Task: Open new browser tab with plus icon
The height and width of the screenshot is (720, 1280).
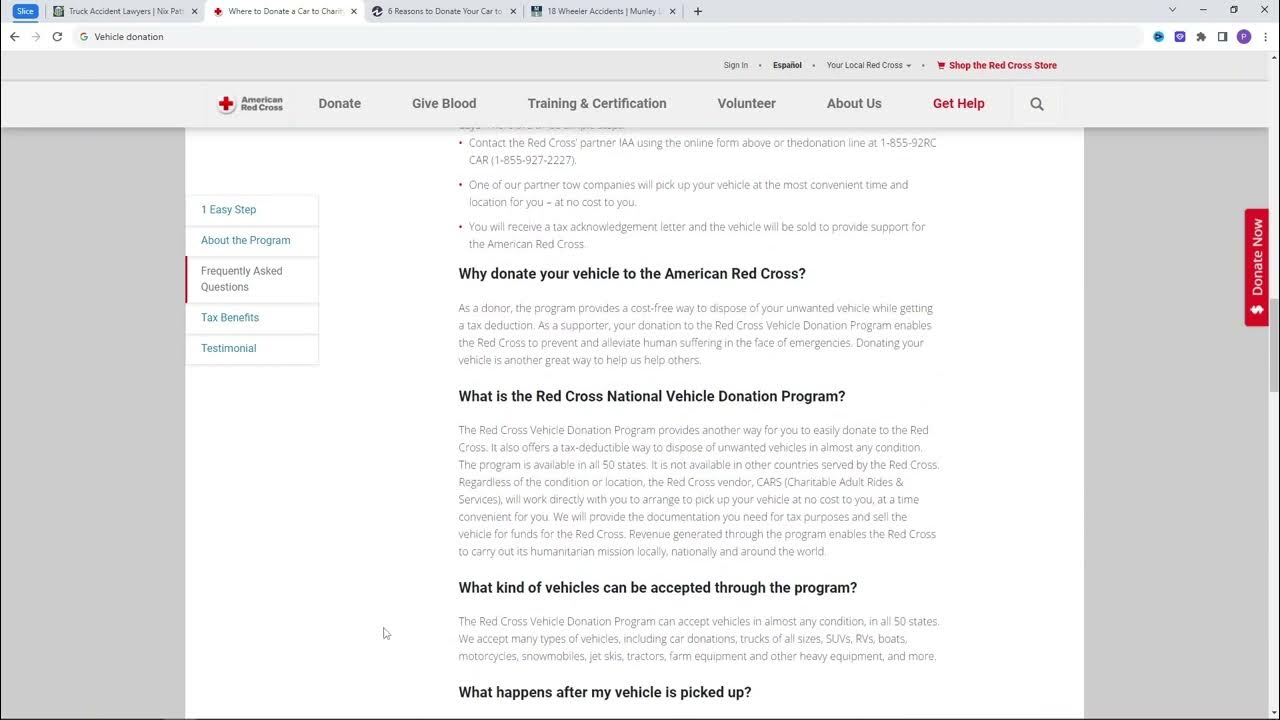Action: [x=697, y=12]
